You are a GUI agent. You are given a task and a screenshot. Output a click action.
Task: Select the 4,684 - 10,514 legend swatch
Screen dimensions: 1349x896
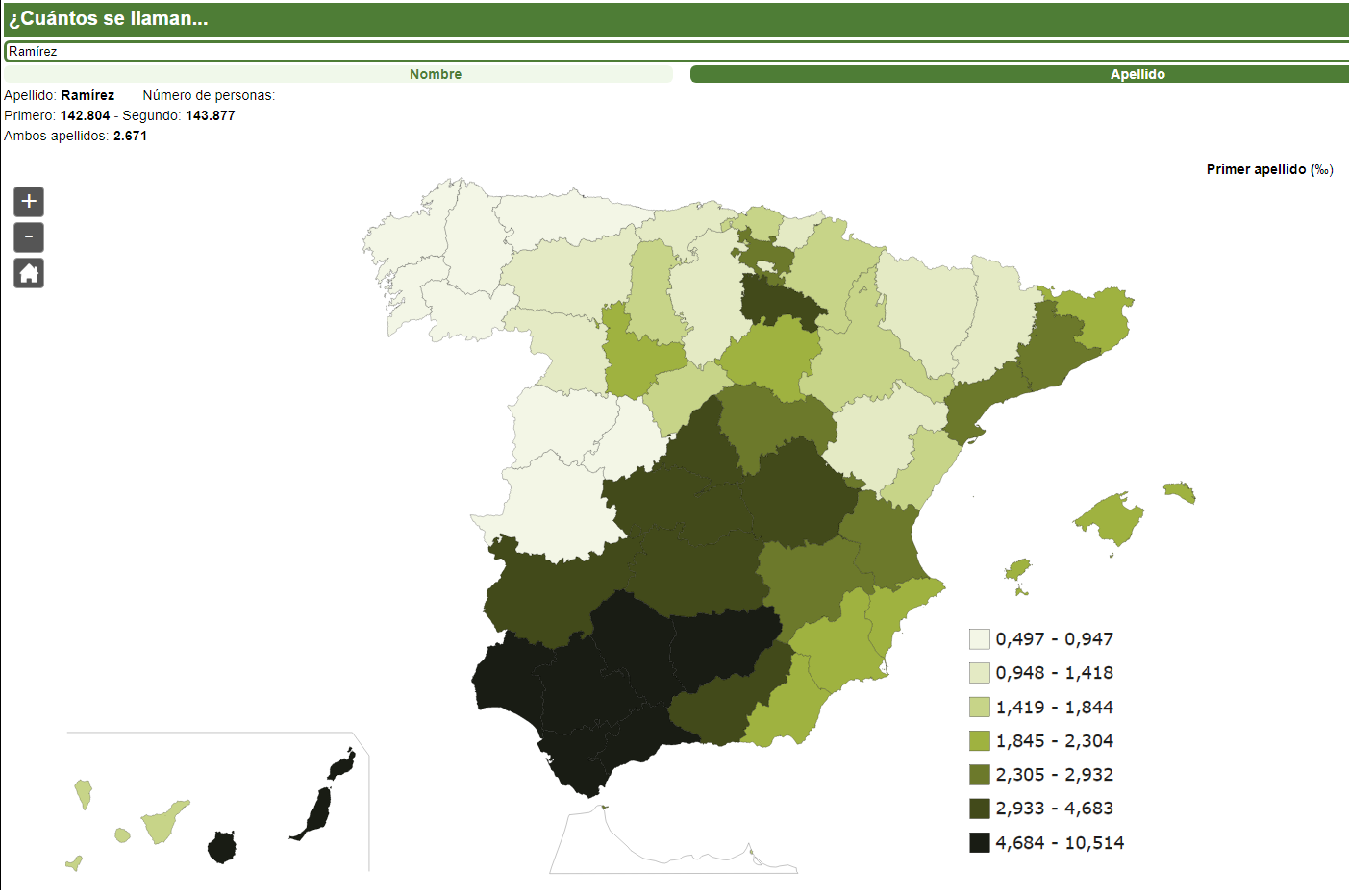click(x=980, y=843)
